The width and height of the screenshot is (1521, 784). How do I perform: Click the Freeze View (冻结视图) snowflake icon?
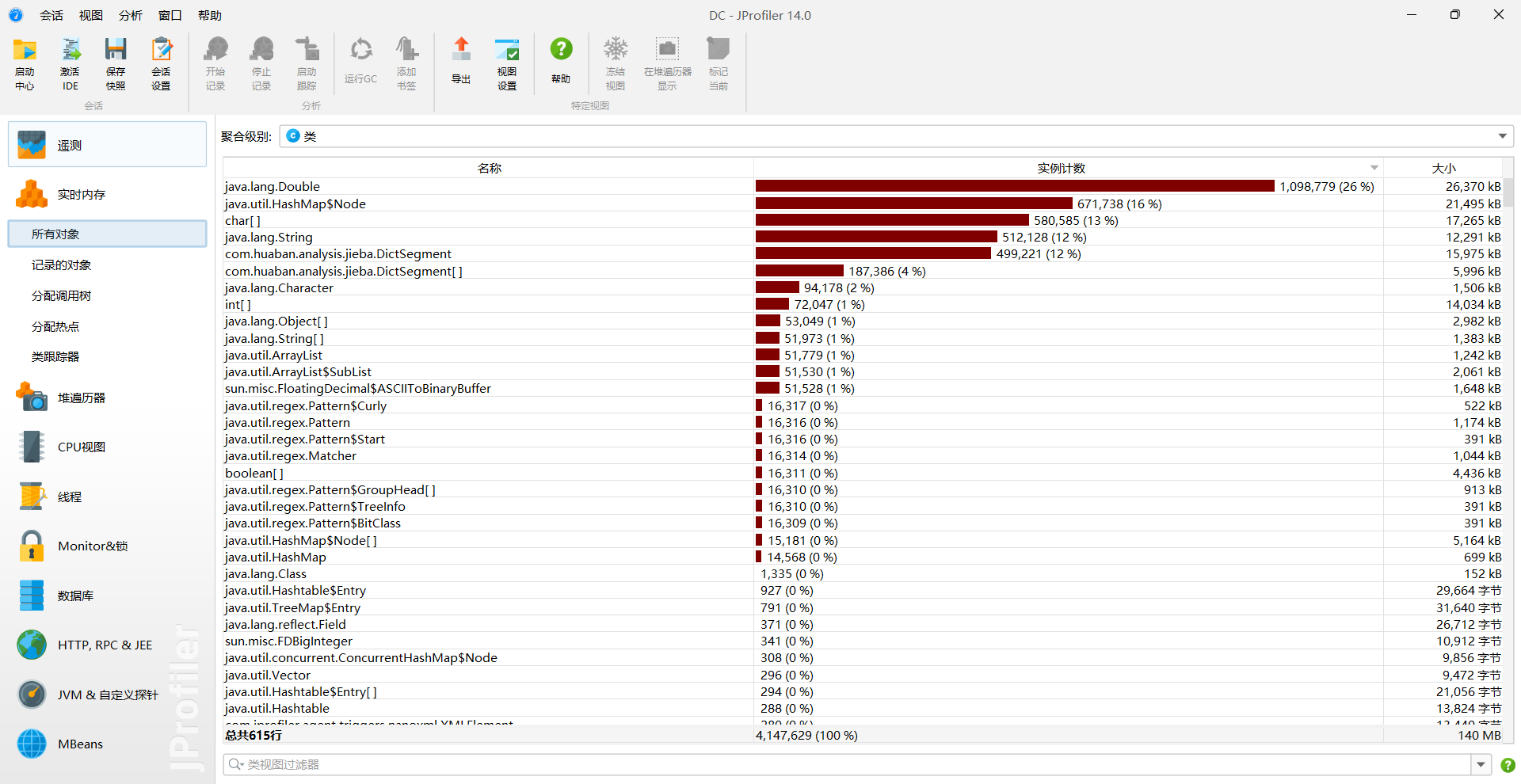(616, 63)
